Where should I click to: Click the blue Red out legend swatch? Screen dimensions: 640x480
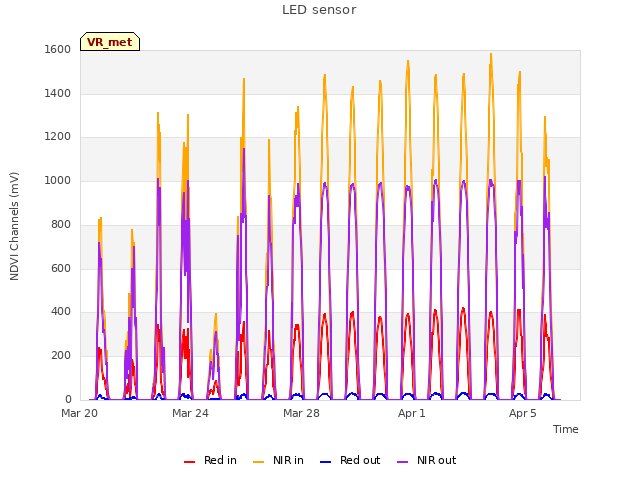[x=325, y=462]
